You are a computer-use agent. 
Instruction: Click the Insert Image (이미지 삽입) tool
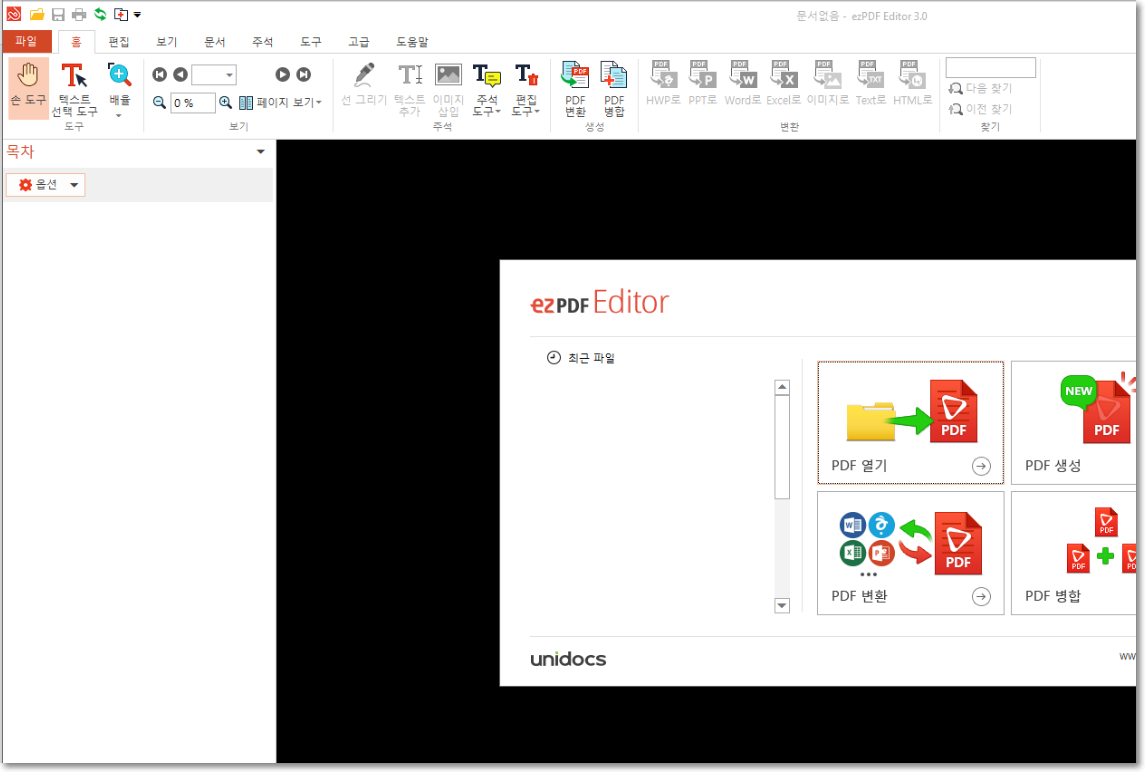(x=448, y=89)
